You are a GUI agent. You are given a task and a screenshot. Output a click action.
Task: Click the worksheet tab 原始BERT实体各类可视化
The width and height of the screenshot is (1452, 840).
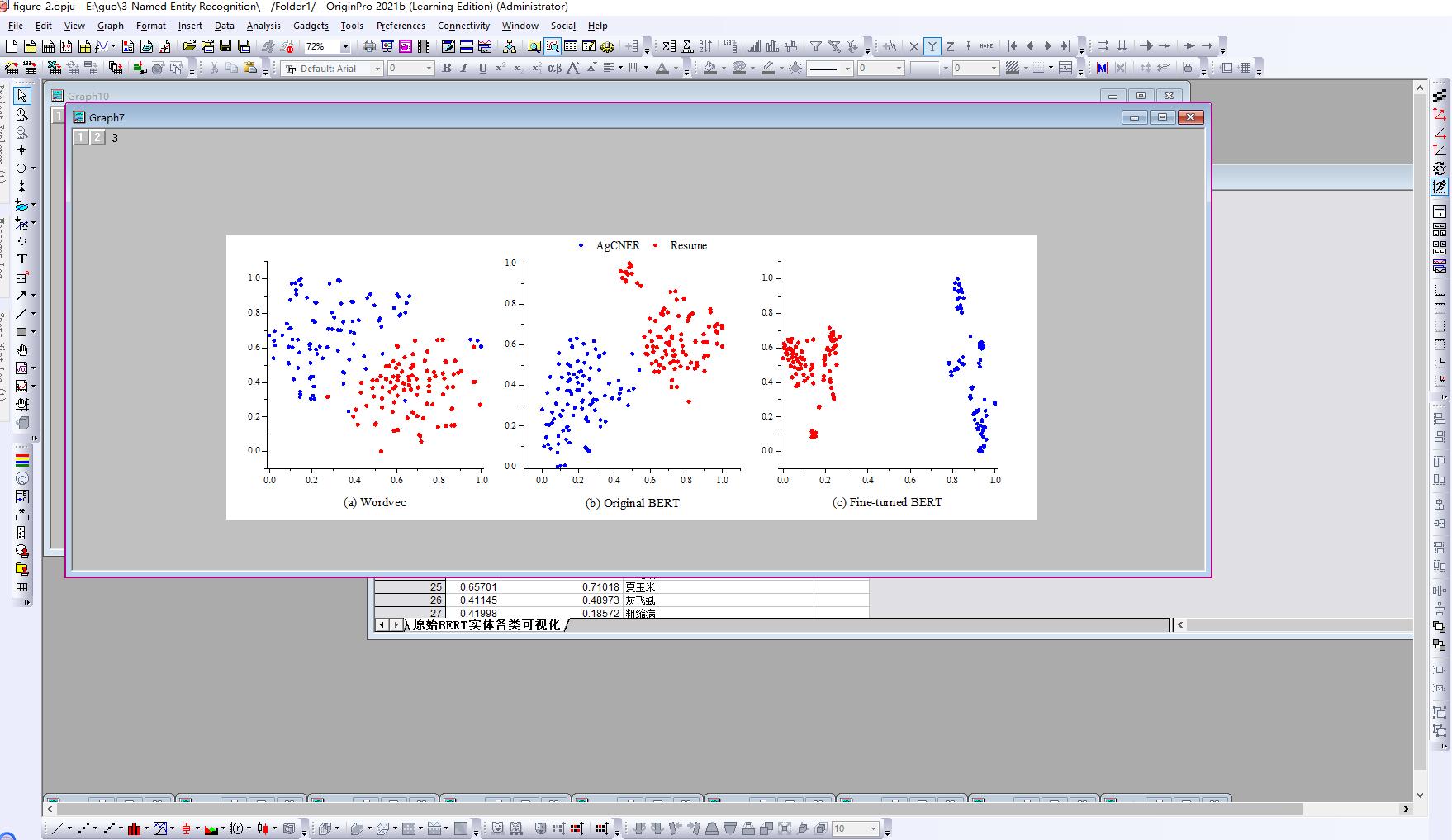tap(486, 625)
